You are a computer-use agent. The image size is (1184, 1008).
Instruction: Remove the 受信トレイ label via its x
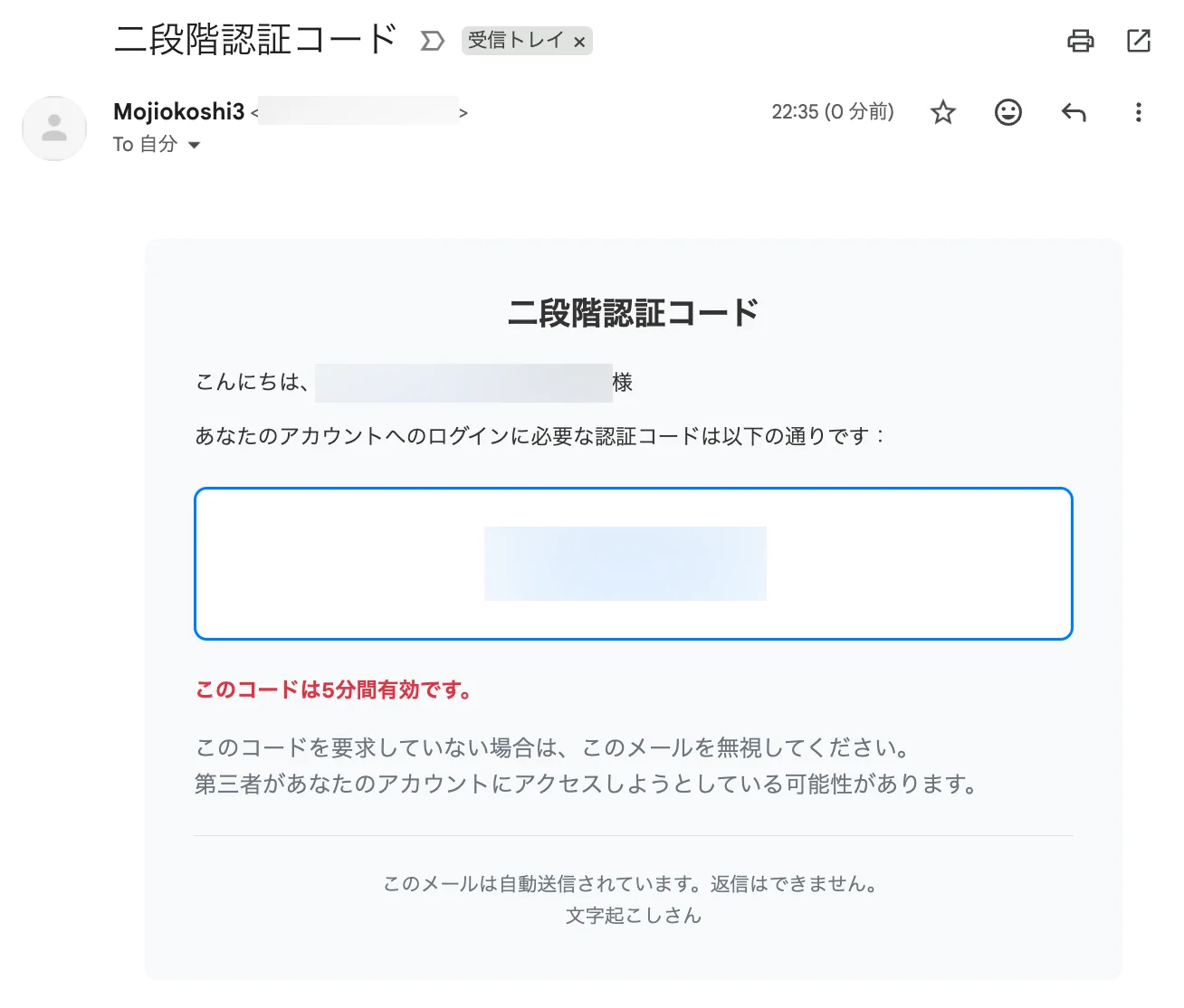tap(579, 42)
